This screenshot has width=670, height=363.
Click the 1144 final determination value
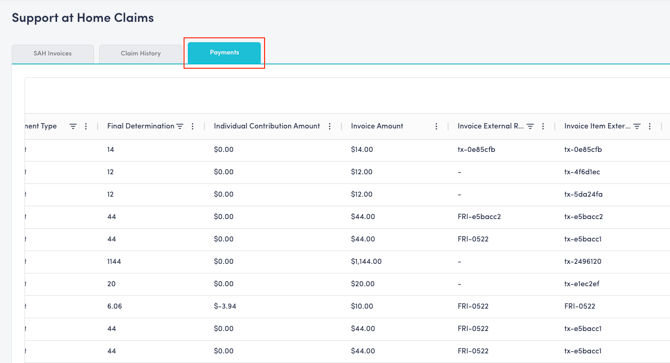click(114, 261)
